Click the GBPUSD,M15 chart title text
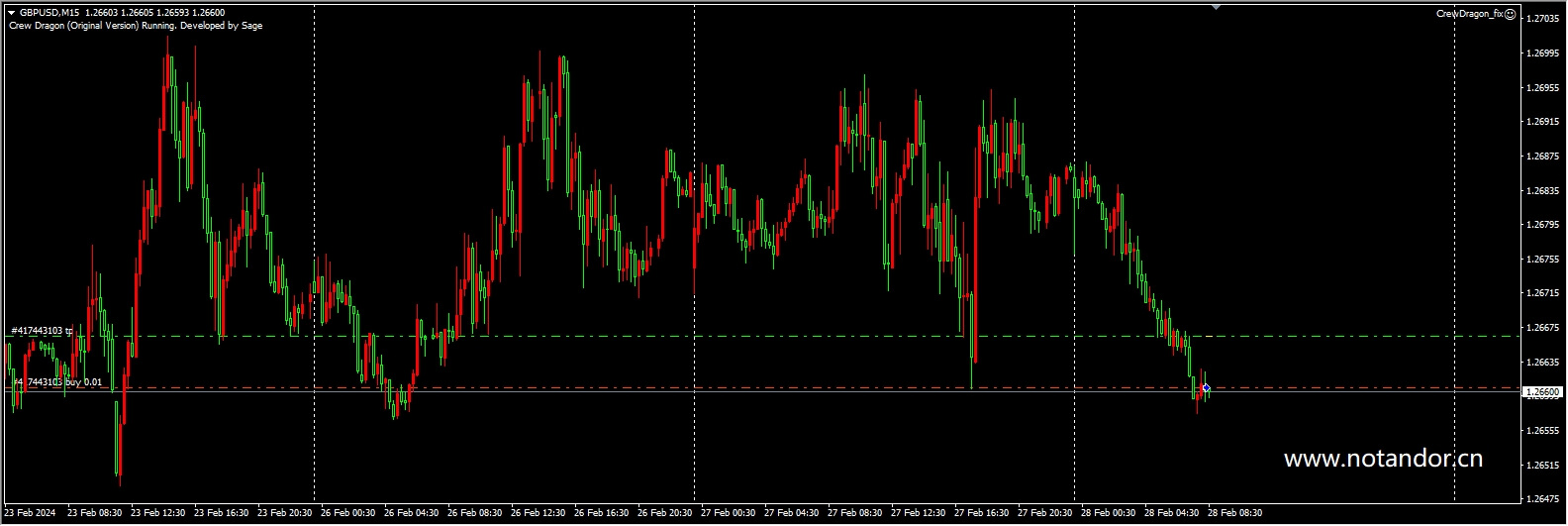 [x=49, y=13]
